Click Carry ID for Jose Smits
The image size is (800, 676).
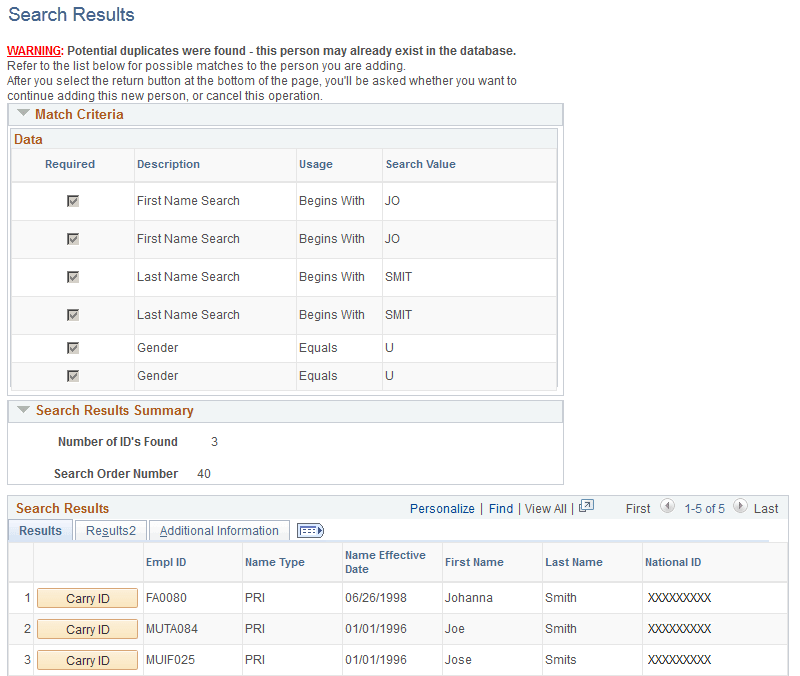point(87,659)
